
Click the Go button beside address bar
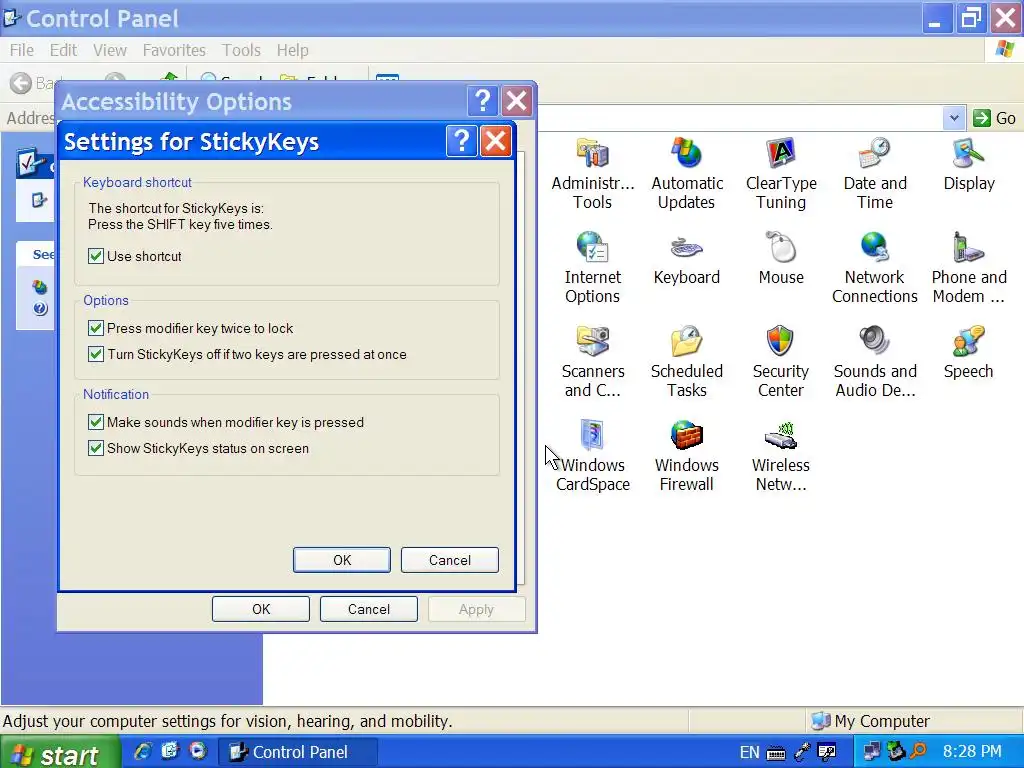click(995, 118)
